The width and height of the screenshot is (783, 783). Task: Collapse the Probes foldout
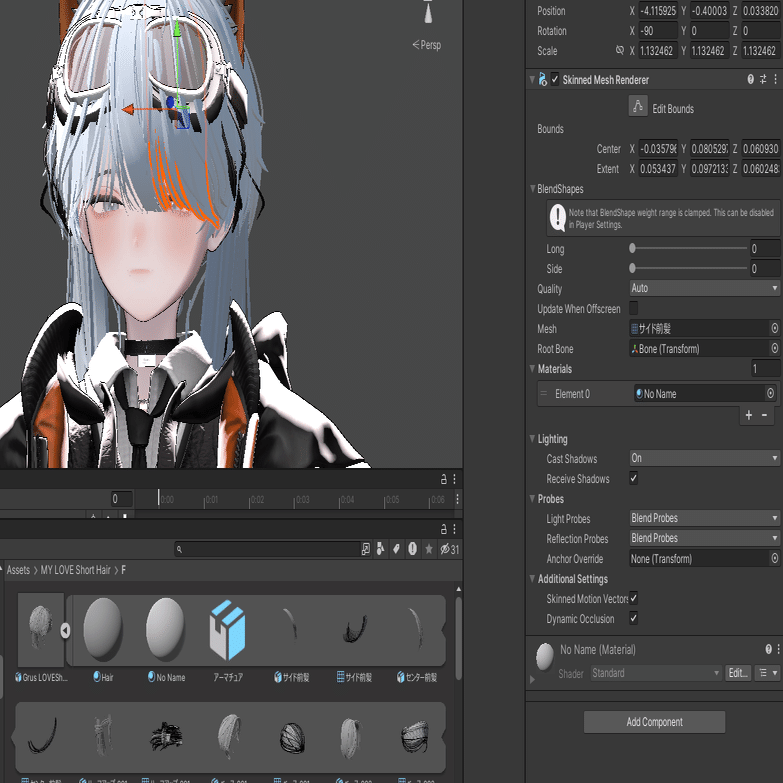[532, 498]
